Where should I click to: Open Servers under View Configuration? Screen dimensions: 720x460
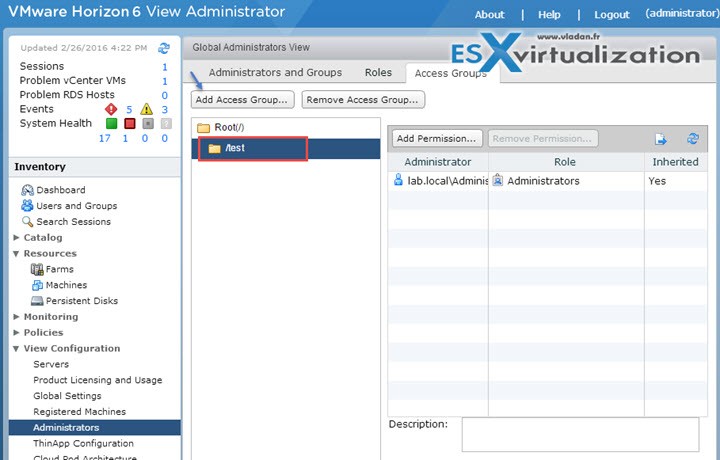51,364
